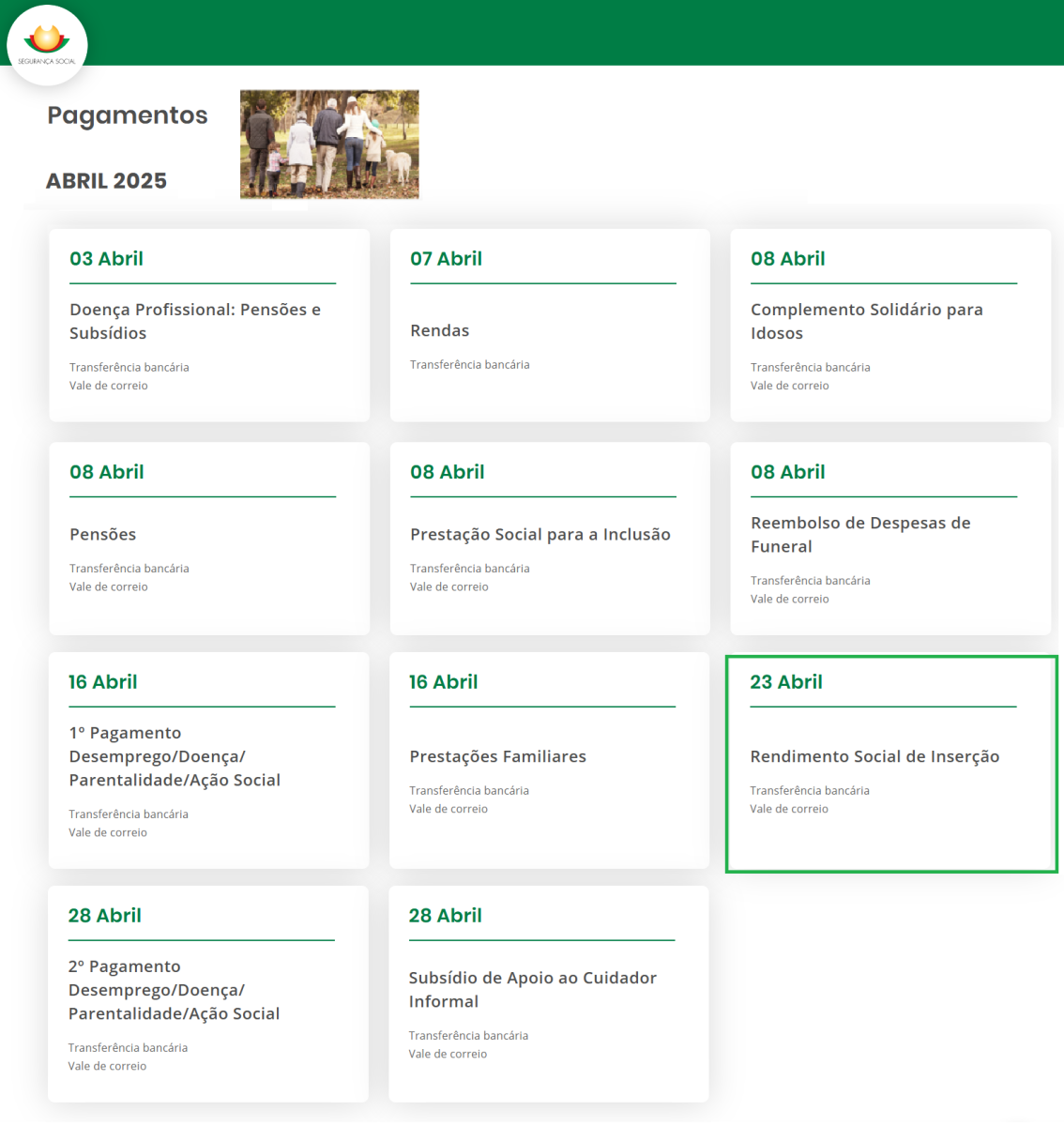This screenshot has width=1064, height=1126.
Task: Click Transferência bancária under Complemento Solidário
Action: [810, 368]
